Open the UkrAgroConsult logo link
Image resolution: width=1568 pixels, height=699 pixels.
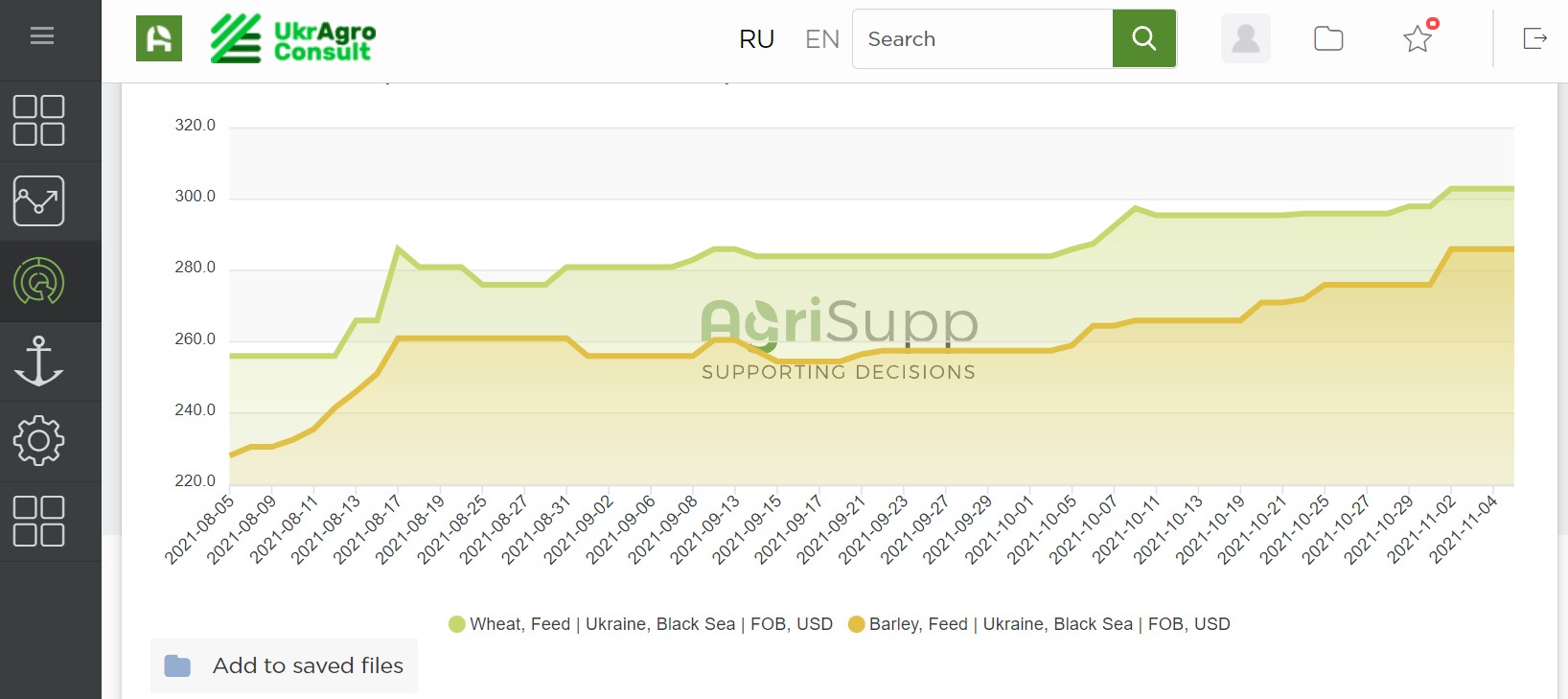pos(293,39)
